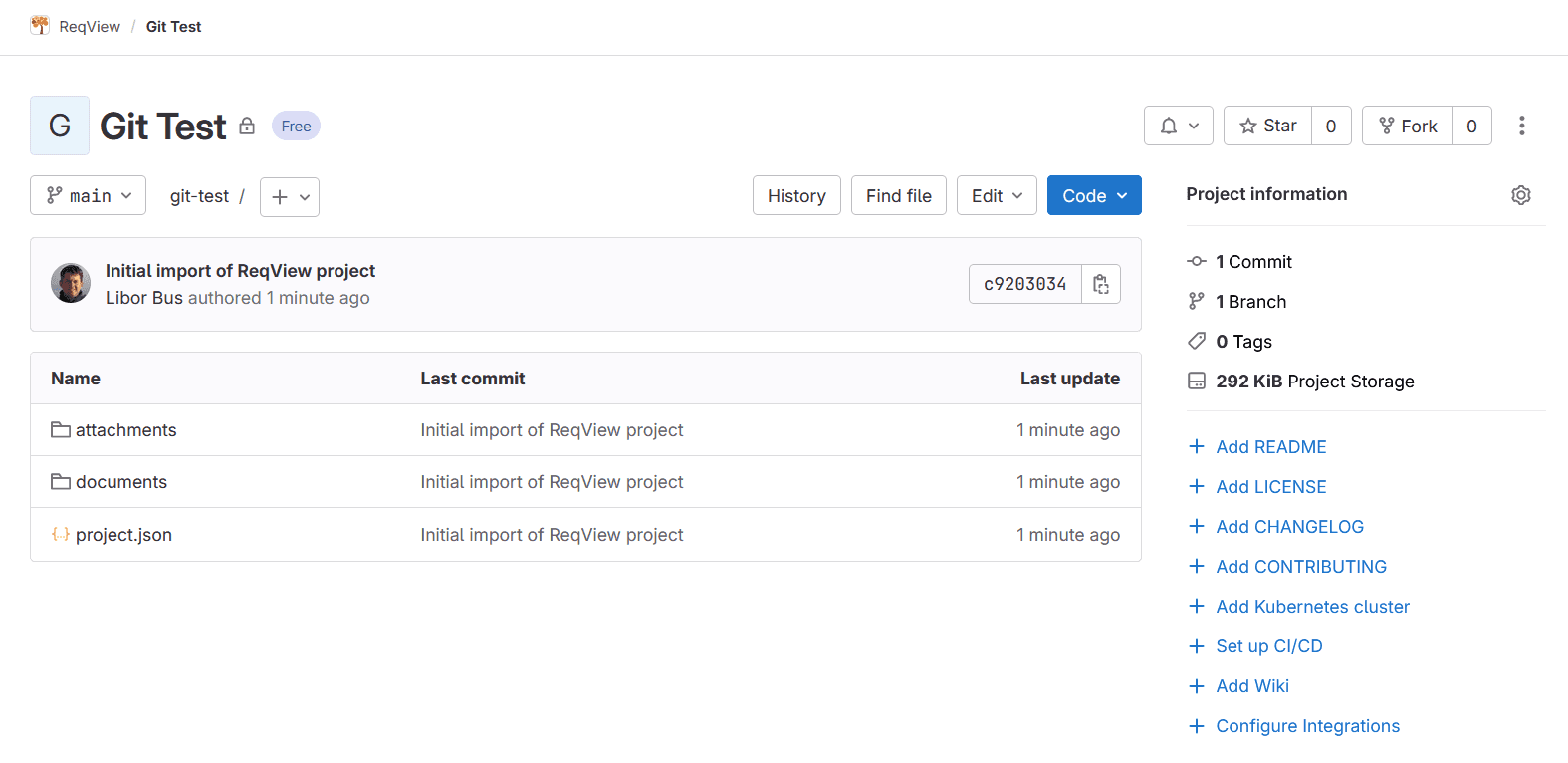The width and height of the screenshot is (1568, 763).
Task: Click the commit SHA c9203034
Action: point(1025,284)
